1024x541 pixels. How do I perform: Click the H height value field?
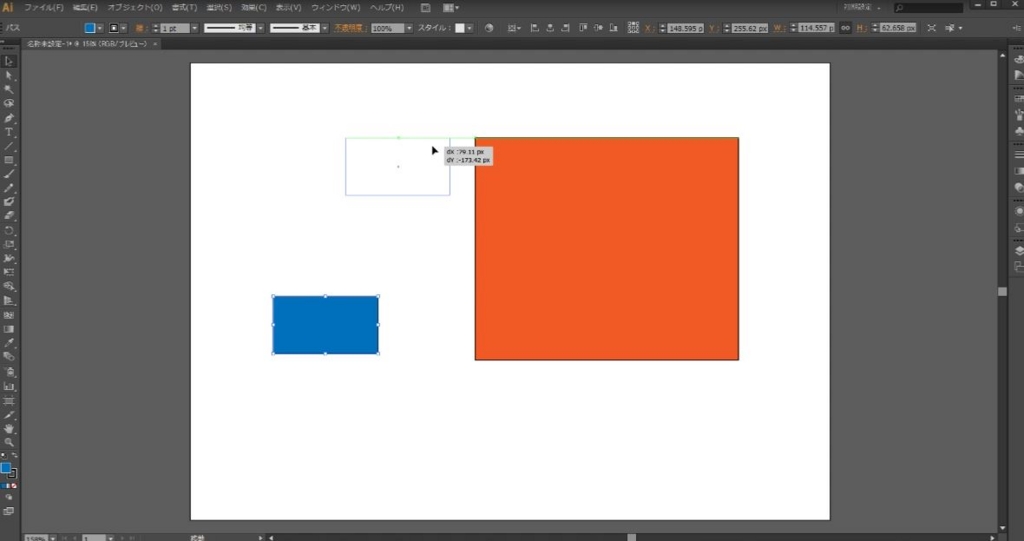pos(897,28)
